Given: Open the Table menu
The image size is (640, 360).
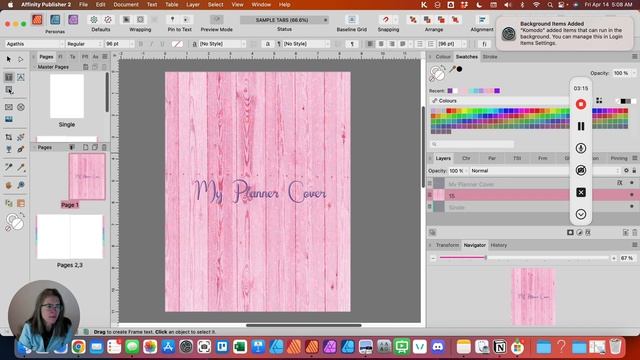Looking at the screenshot, I should tap(171, 4).
